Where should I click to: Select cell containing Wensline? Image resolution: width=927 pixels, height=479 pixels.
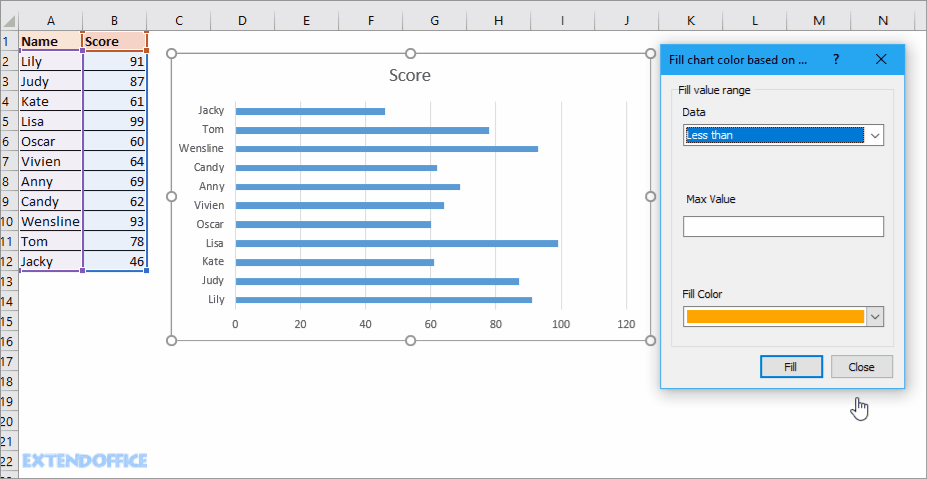51,221
